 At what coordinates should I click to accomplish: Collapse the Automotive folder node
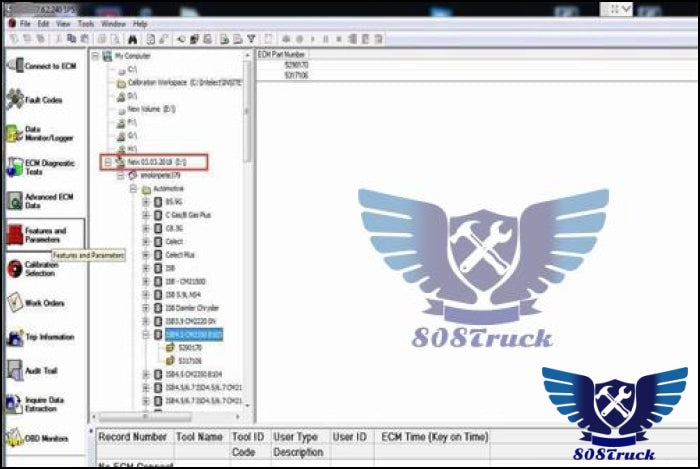tap(134, 188)
